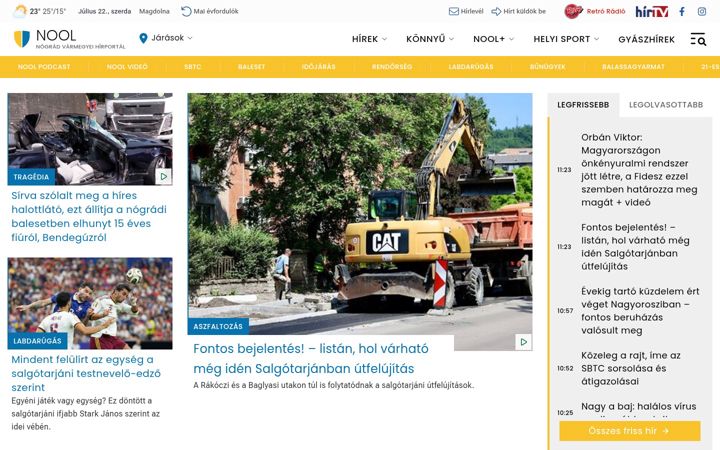Select NOOL VIDEÓ in yellow bar
Image resolution: width=720 pixels, height=450 pixels.
(x=127, y=67)
